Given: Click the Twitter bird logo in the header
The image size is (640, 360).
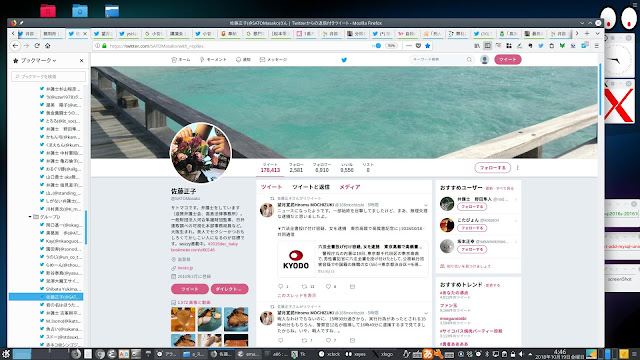Looking at the screenshot, I should pyautogui.click(x=344, y=60).
